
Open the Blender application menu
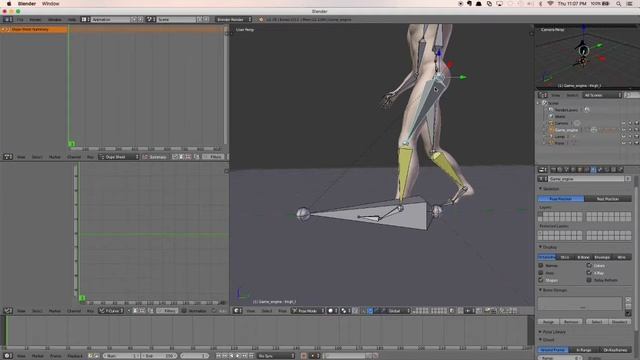(27, 4)
